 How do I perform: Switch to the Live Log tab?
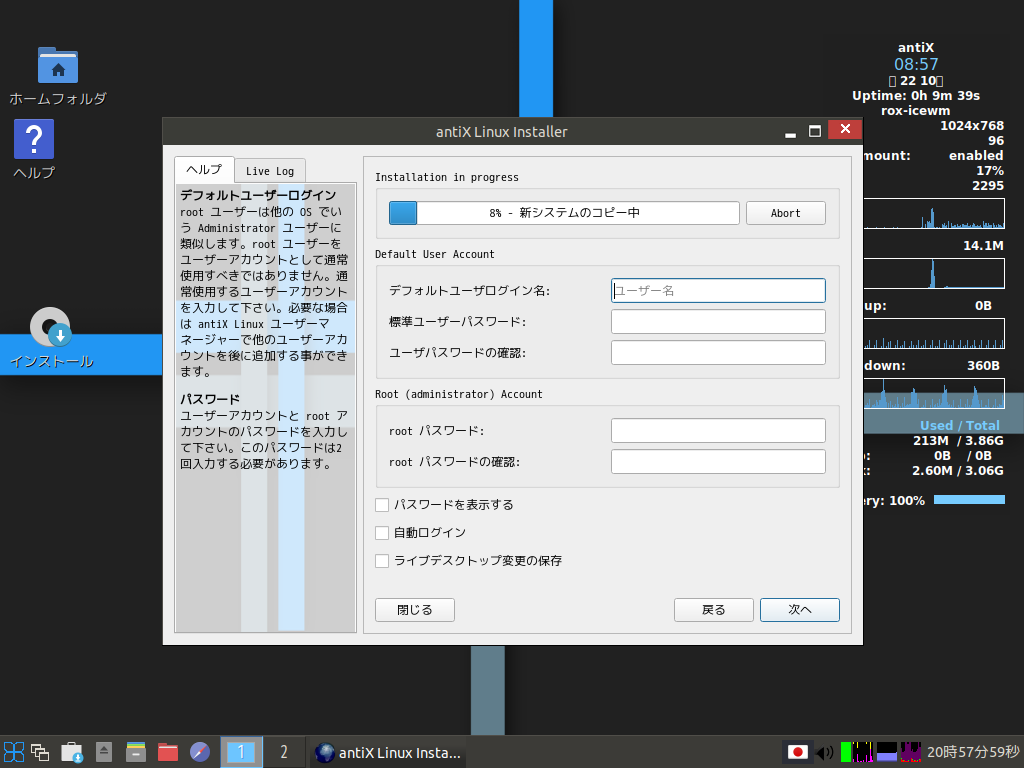[x=270, y=171]
